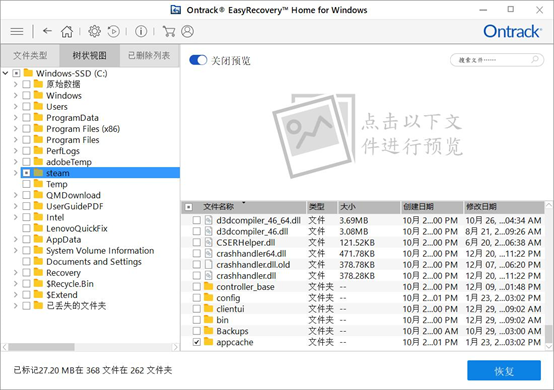Click the controller_base folder icon
The height and width of the screenshot is (390, 554).
(208, 286)
